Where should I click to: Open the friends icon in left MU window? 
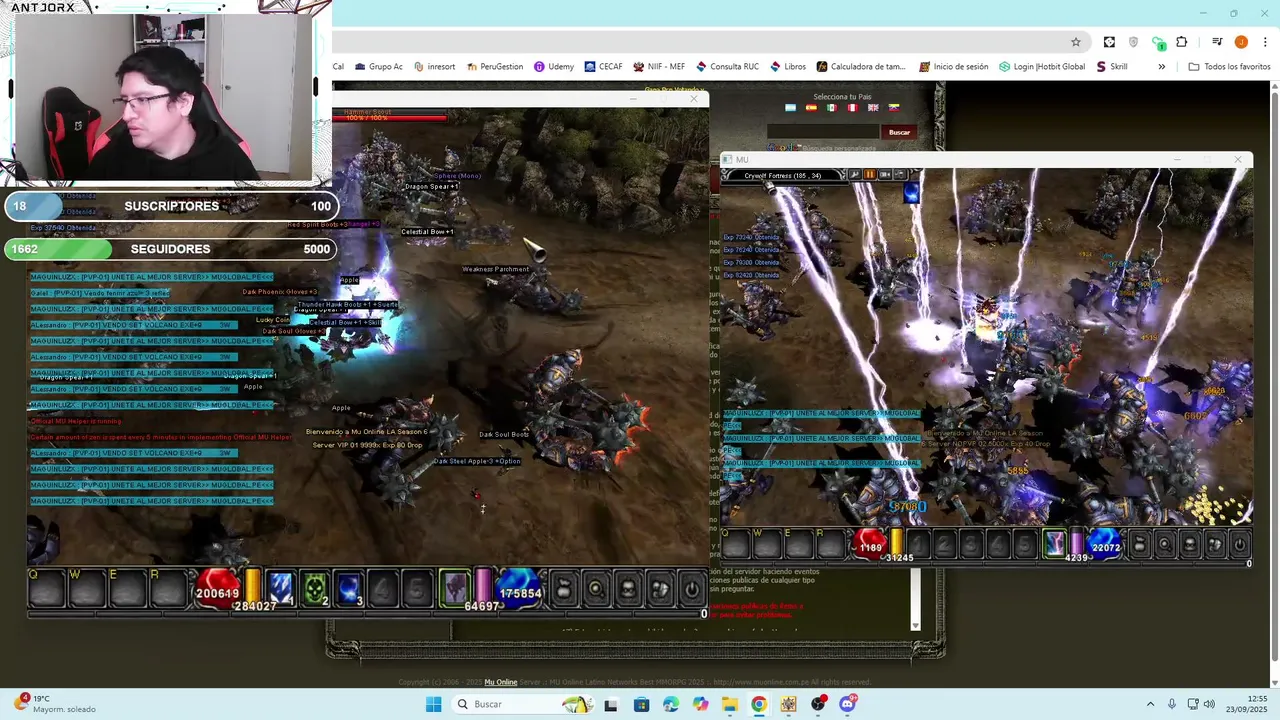pos(660,589)
